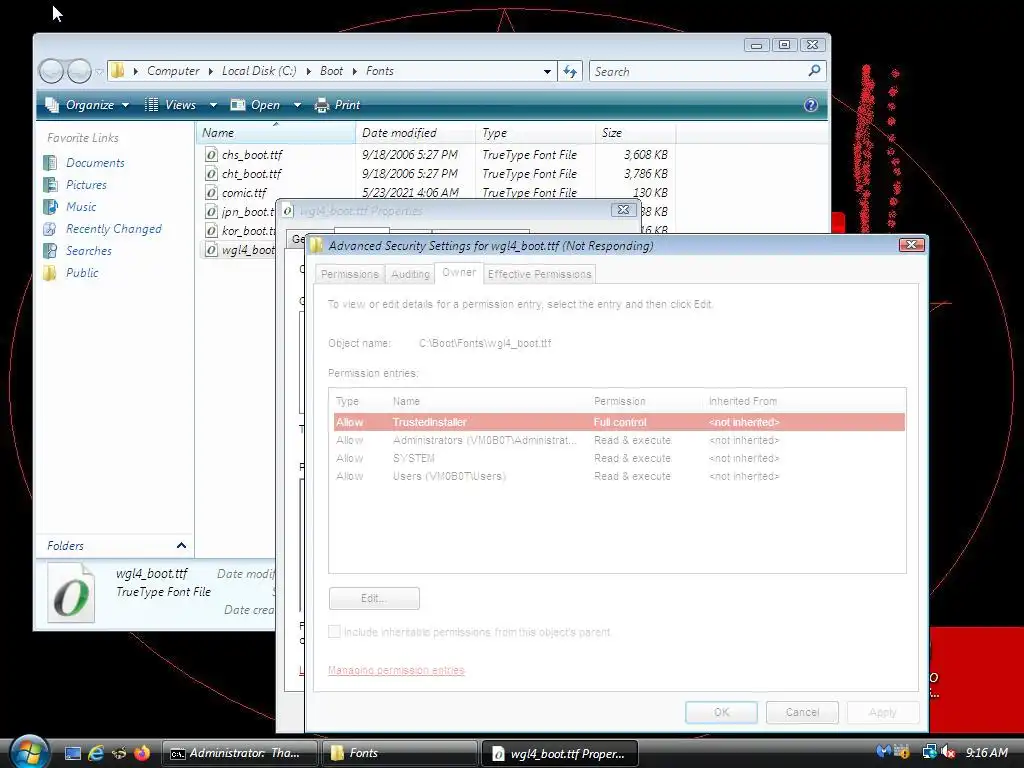Launch Internet Explorer from quick launch
1024x768 pixels.
click(x=96, y=753)
